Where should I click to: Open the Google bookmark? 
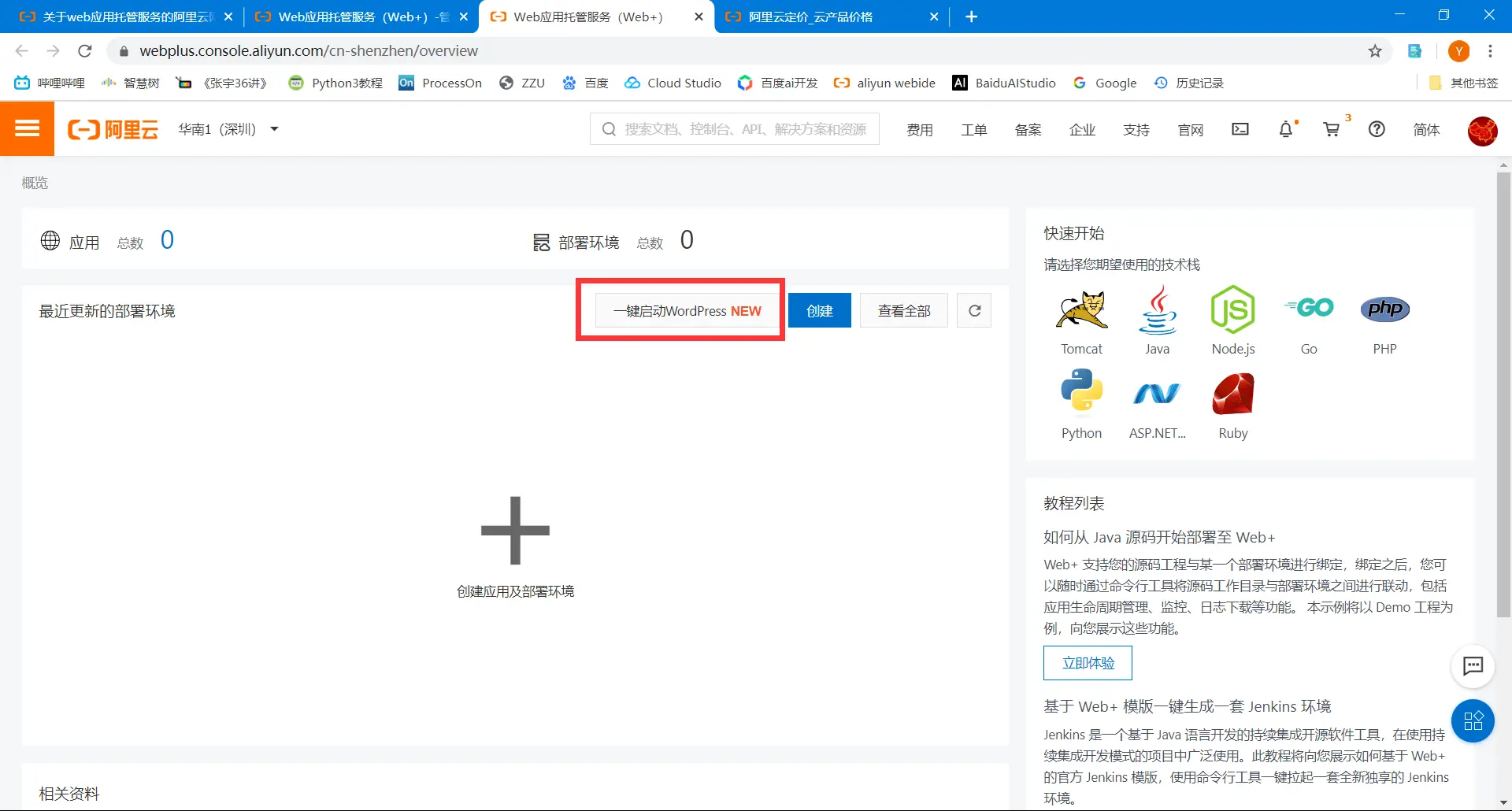click(x=1105, y=83)
